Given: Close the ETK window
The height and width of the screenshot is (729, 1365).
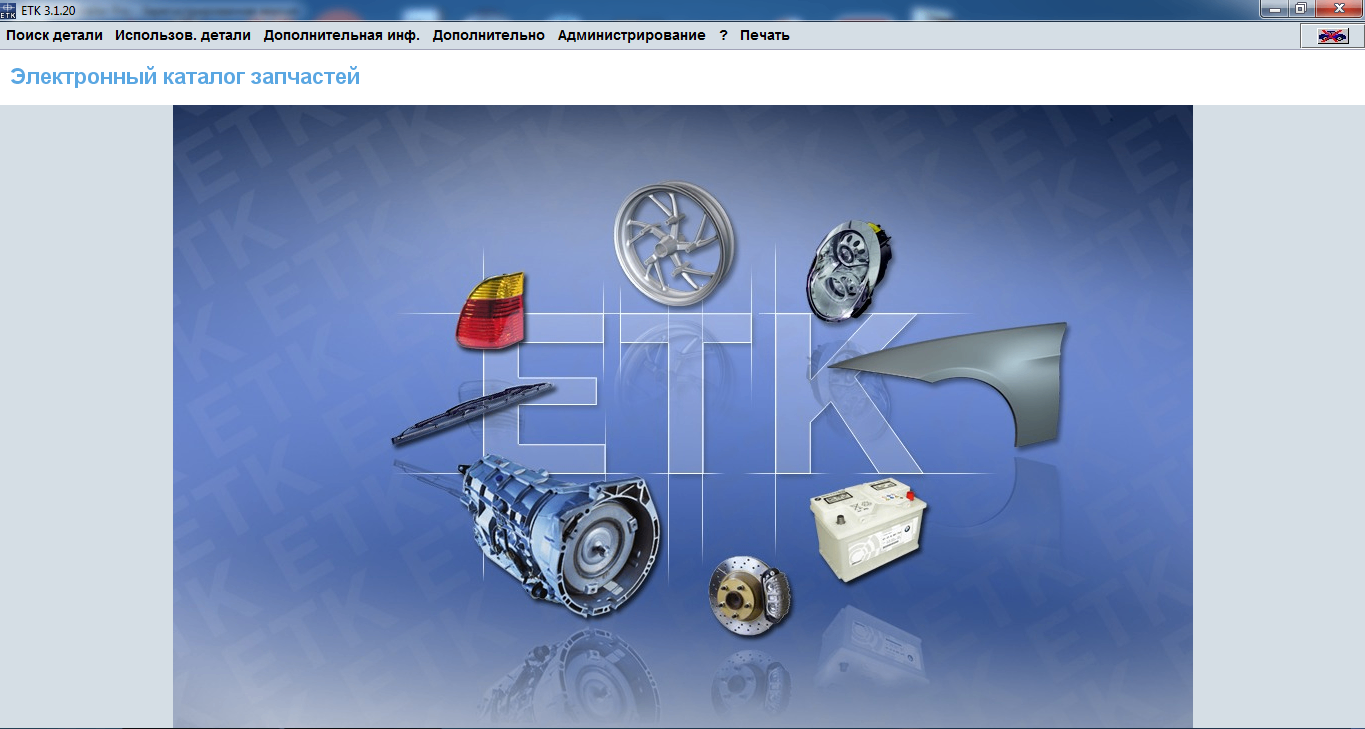Looking at the screenshot, I should (1337, 8).
